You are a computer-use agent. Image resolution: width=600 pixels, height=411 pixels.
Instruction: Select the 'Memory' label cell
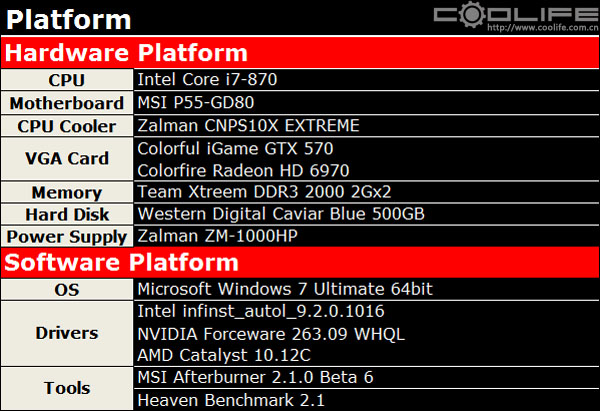tap(67, 192)
